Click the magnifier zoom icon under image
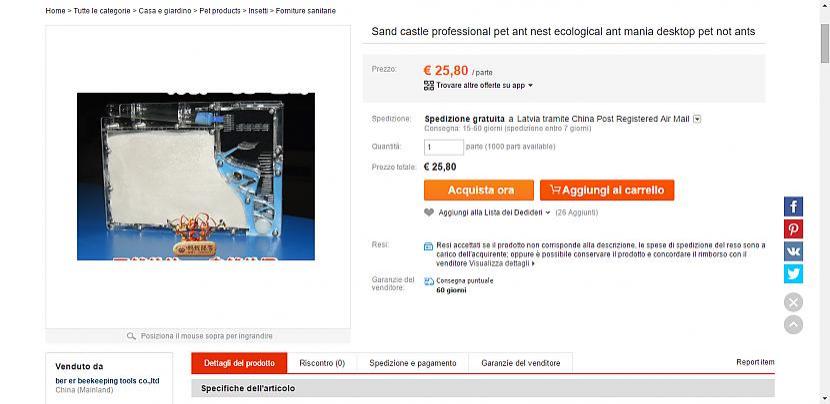The image size is (830, 404). [x=131, y=336]
